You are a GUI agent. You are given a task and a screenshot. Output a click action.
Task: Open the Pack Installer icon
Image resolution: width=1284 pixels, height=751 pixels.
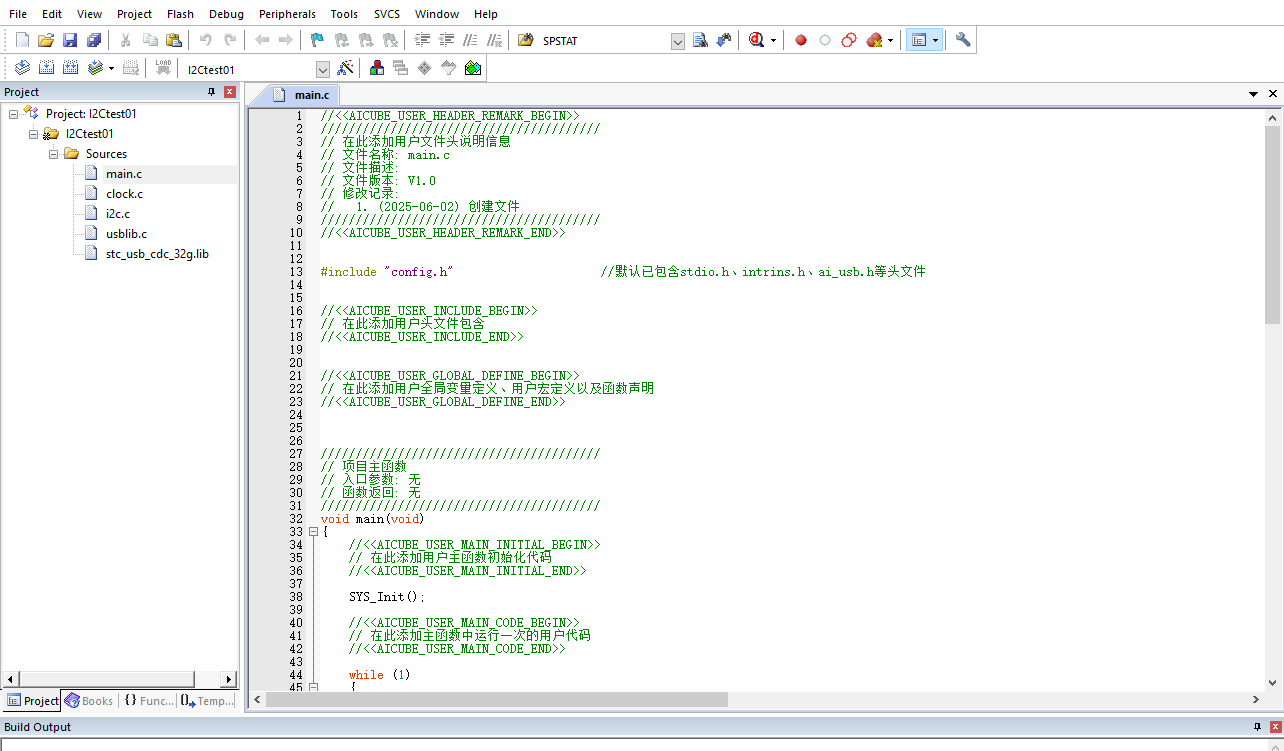[473, 68]
